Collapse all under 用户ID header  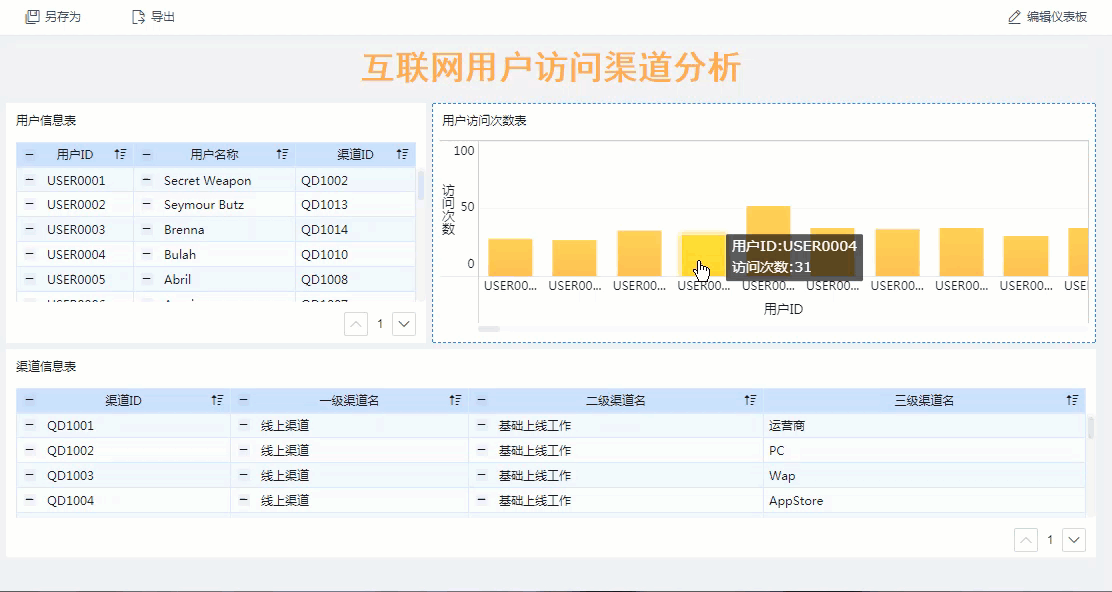(x=29, y=155)
